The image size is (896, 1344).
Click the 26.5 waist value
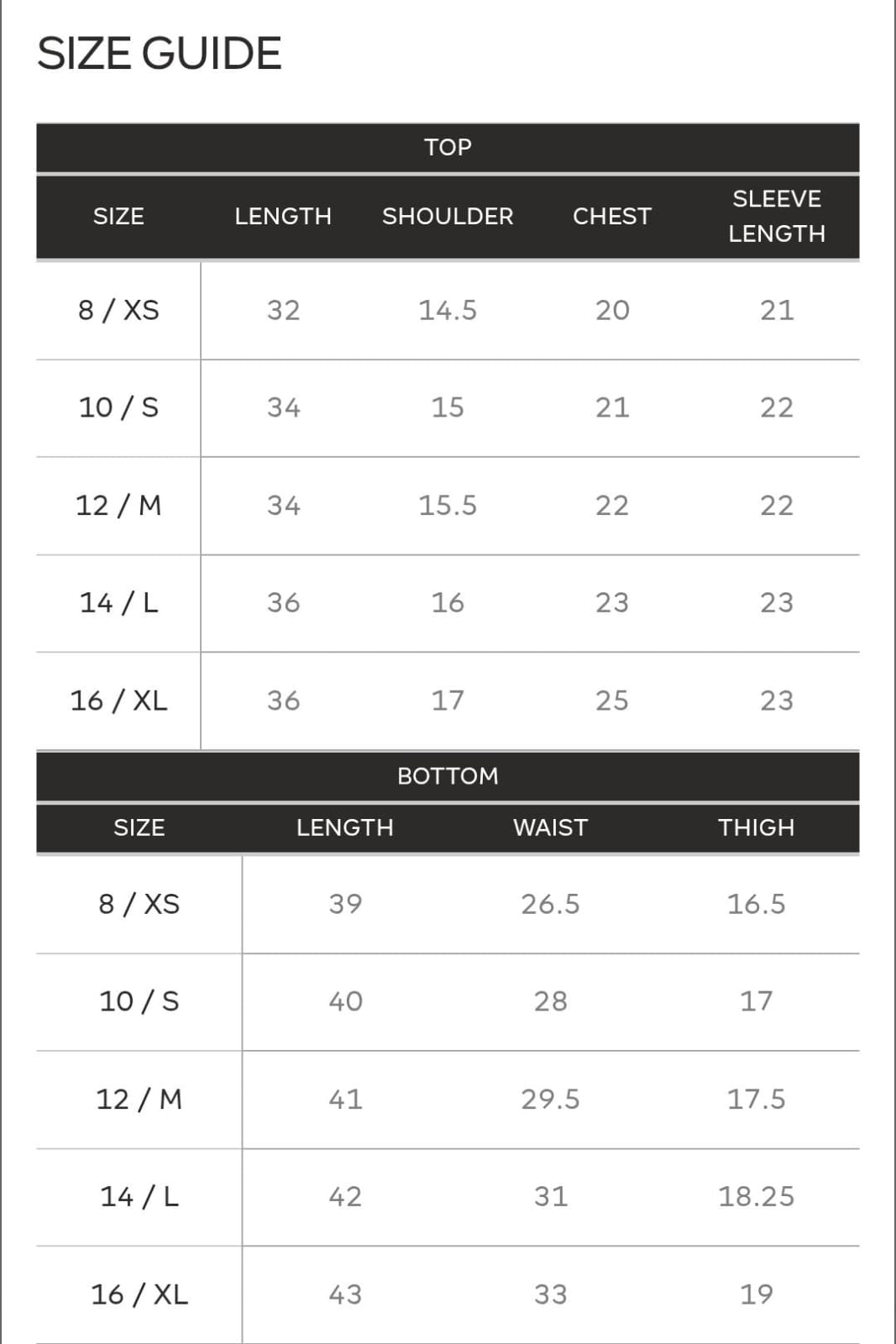(550, 904)
